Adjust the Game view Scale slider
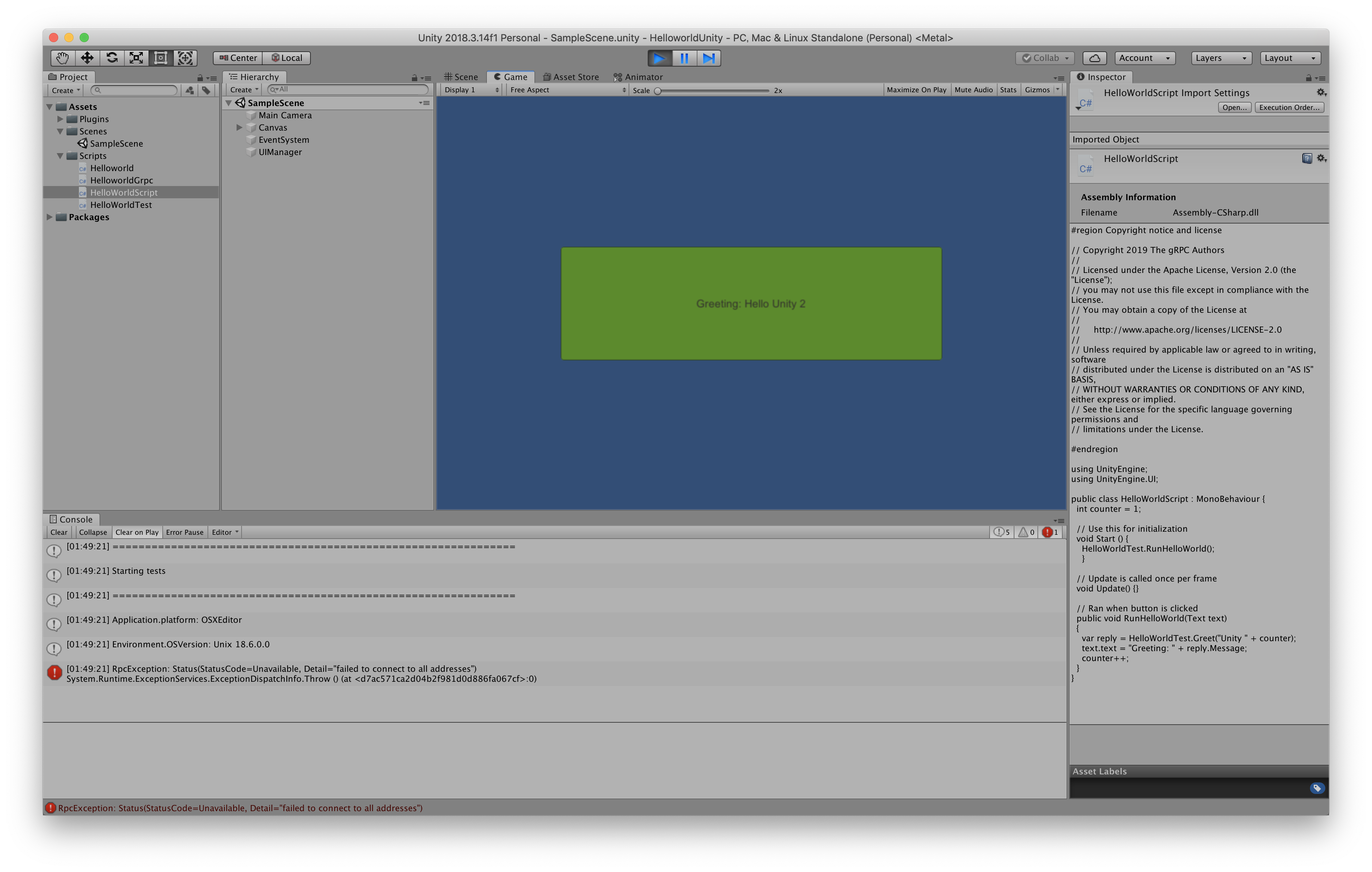The image size is (1372, 872). pyautogui.click(x=658, y=91)
